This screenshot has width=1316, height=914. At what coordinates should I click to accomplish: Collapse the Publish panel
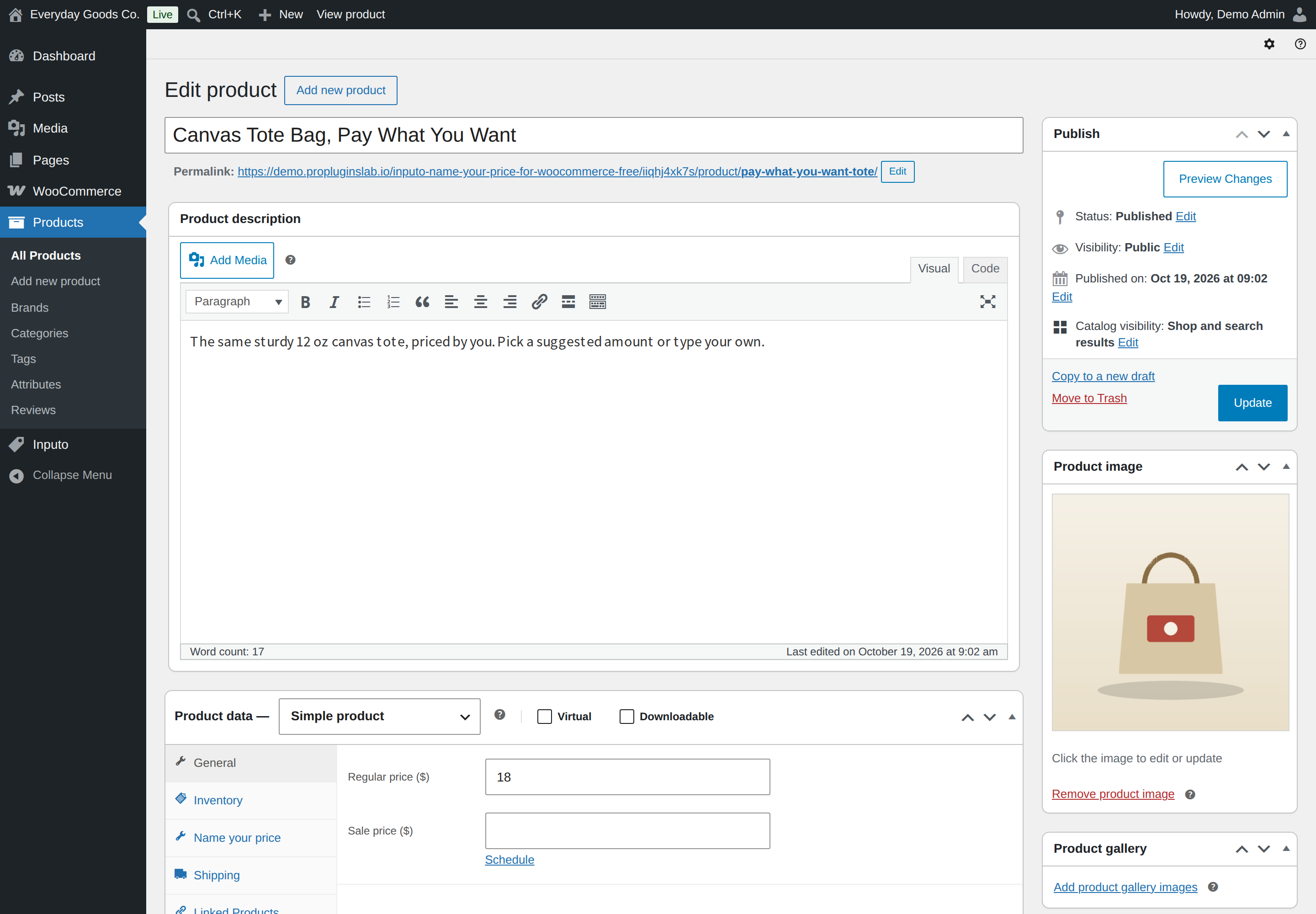coord(1286,134)
